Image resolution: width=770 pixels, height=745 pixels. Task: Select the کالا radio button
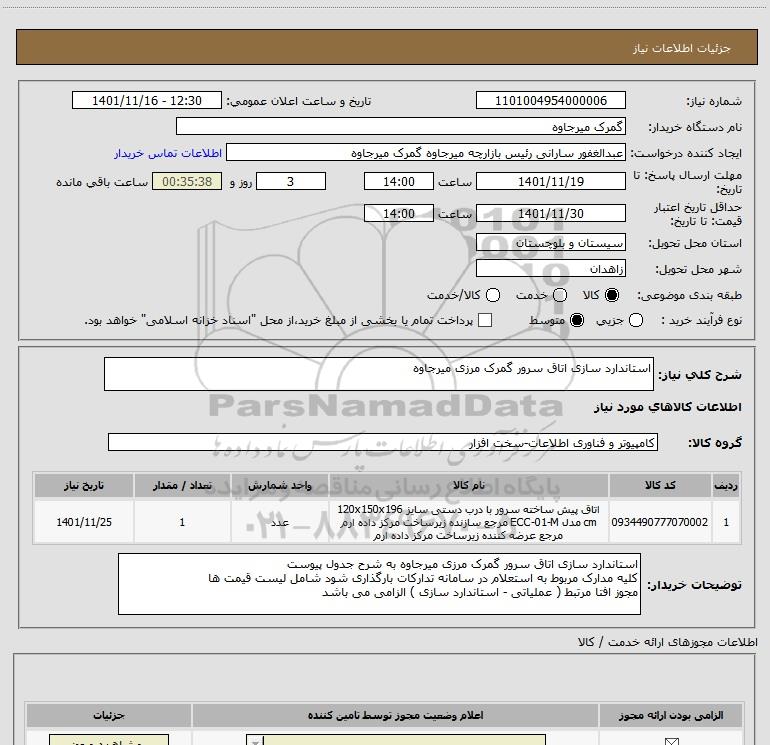612,295
